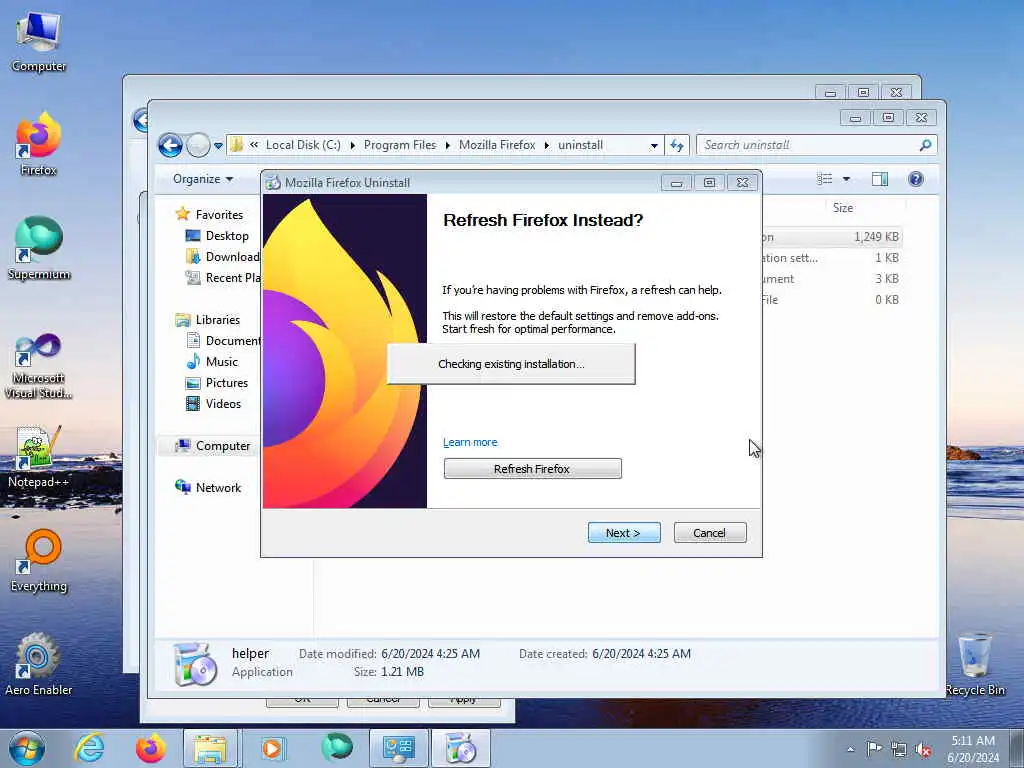This screenshot has width=1024, height=768.
Task: Click the taskbar clock and date
Action: [x=972, y=749]
